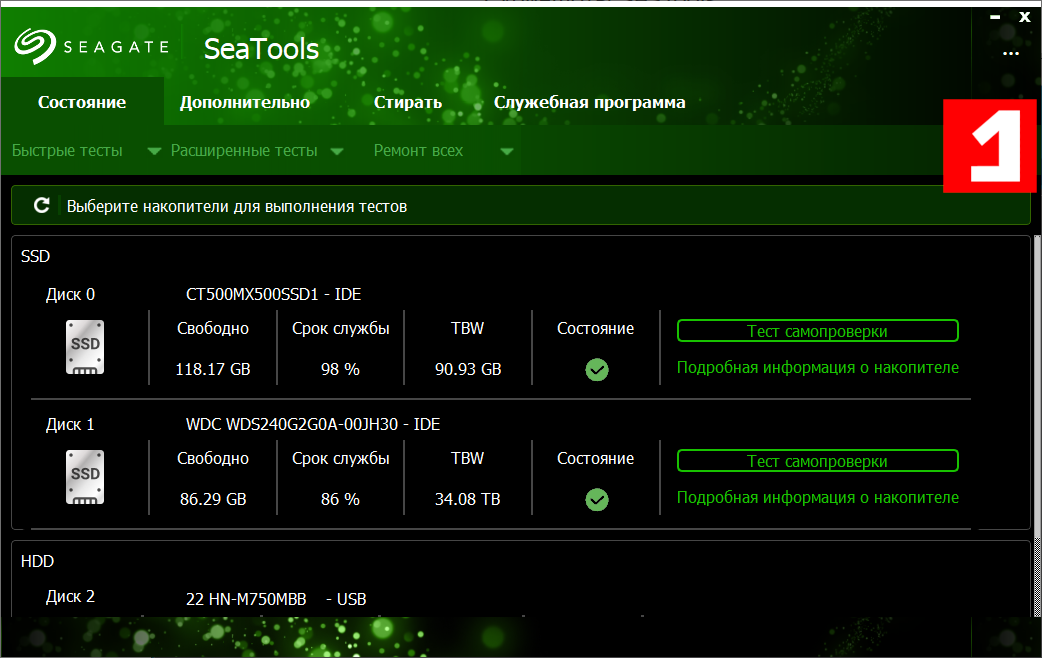
Task: Select the Диск 0 SSD icon
Action: point(85,347)
